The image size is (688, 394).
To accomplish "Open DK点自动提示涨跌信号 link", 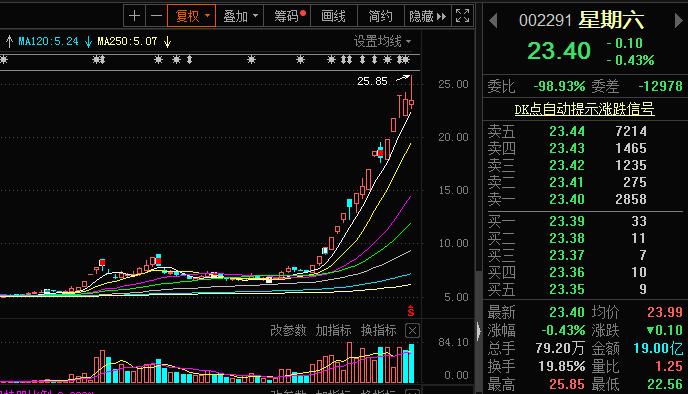I will (584, 109).
